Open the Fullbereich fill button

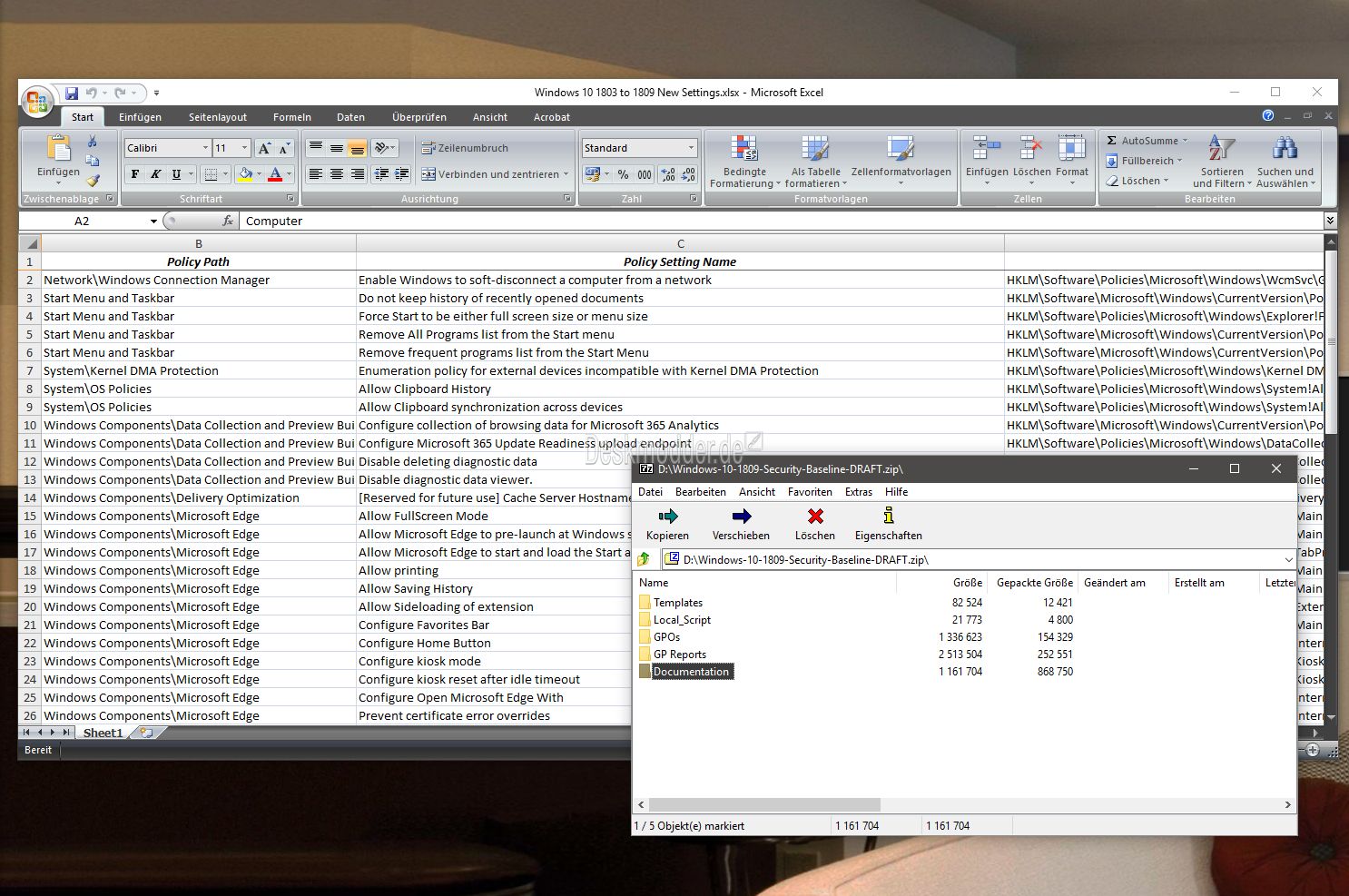[x=1144, y=161]
